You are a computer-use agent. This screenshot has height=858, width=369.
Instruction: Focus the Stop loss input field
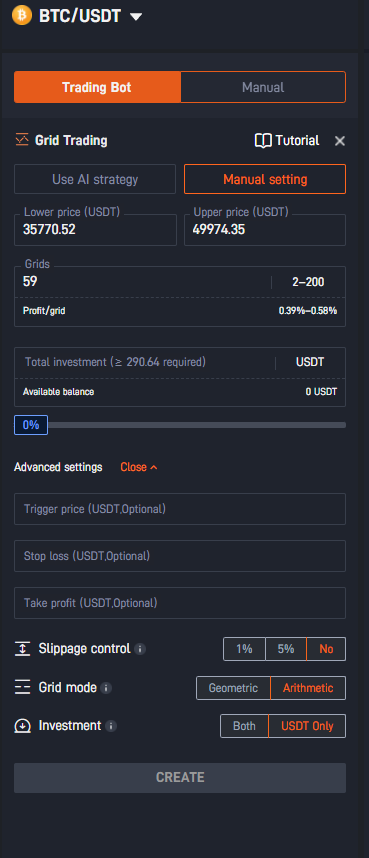[x=180, y=556]
